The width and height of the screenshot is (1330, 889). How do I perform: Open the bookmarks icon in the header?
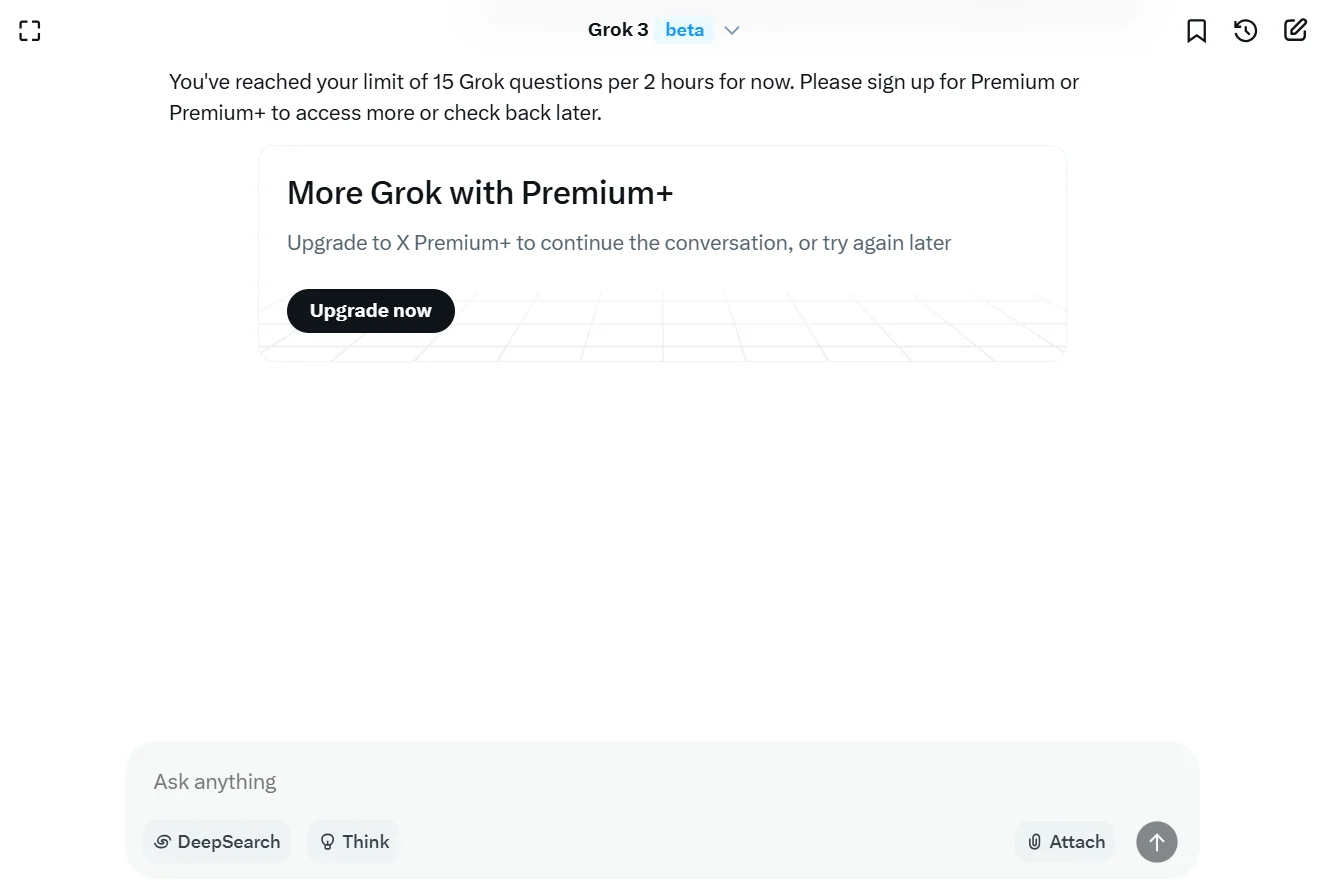tap(1196, 31)
